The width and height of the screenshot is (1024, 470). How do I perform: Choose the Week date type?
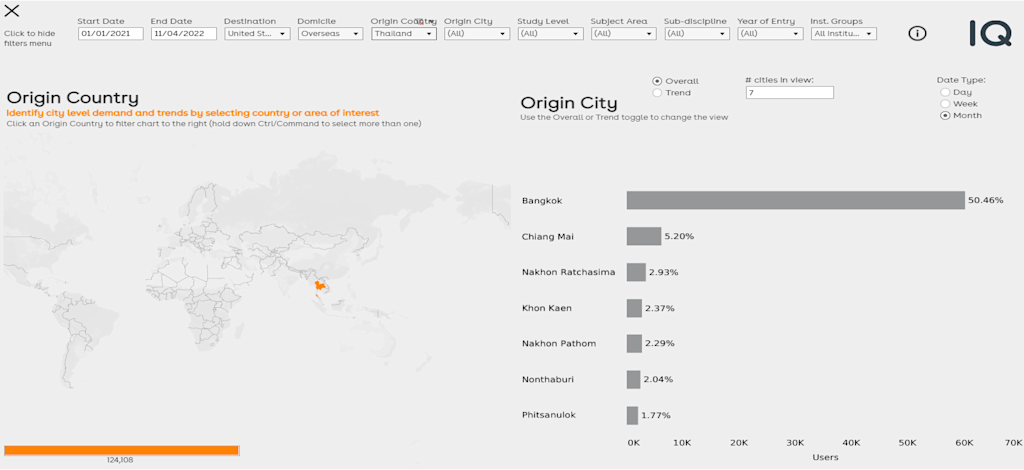click(944, 104)
